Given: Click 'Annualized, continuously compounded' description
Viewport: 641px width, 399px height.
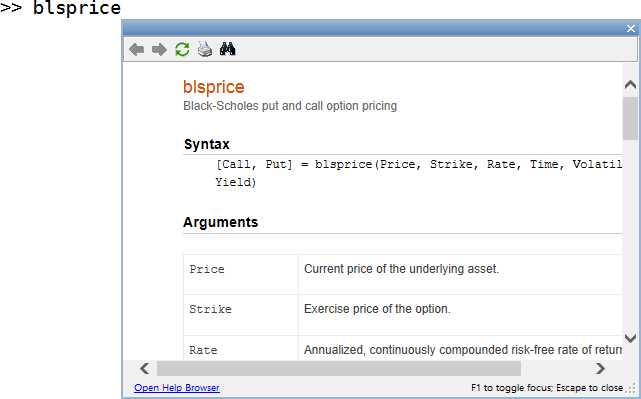Looking at the screenshot, I should point(463,350).
